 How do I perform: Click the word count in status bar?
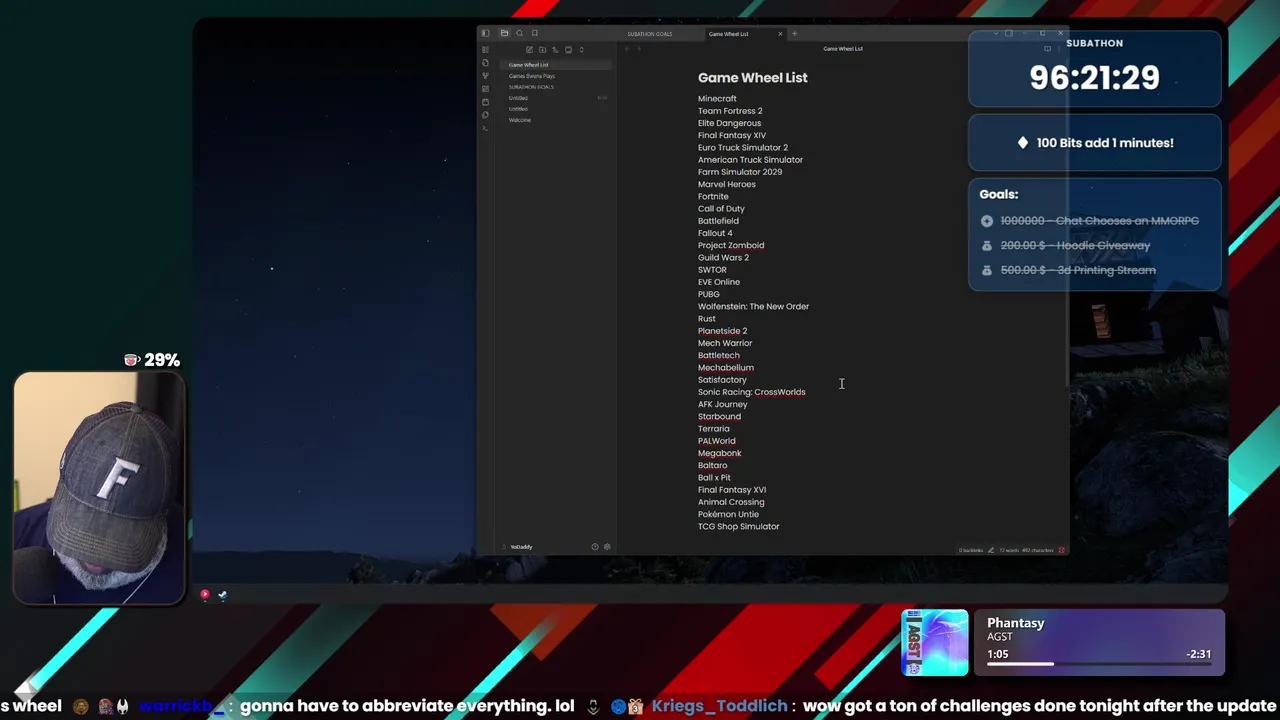(1009, 550)
